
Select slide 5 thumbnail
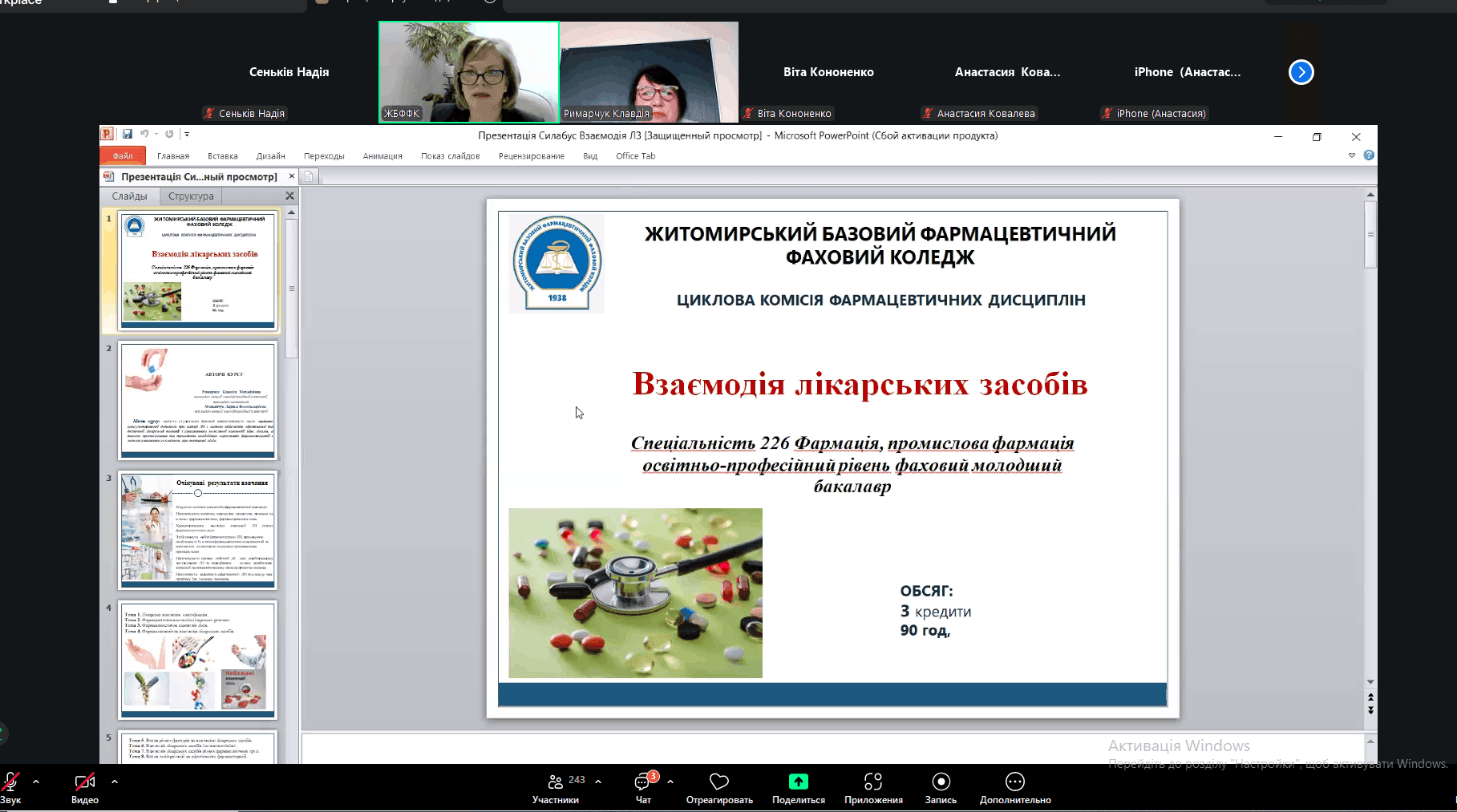tap(197, 747)
